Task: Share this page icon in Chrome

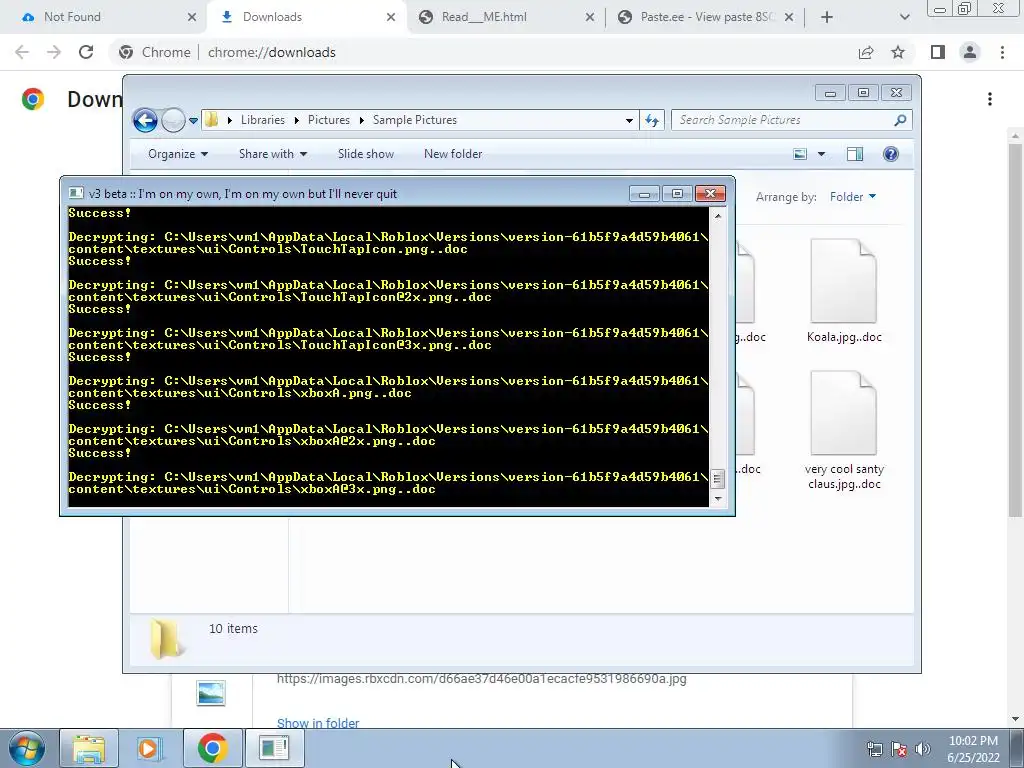Action: click(866, 52)
